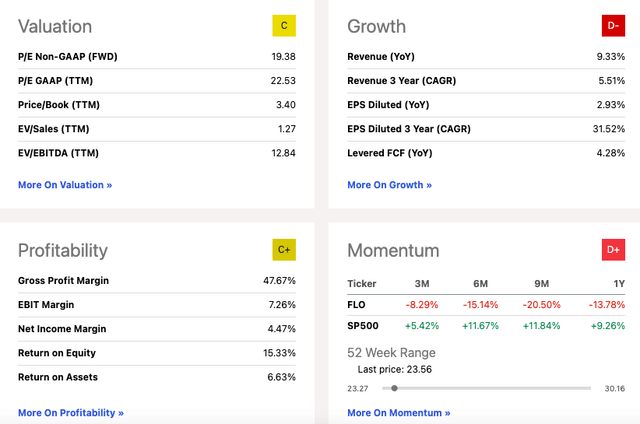Click the Valuation grade C badge

coord(284,25)
